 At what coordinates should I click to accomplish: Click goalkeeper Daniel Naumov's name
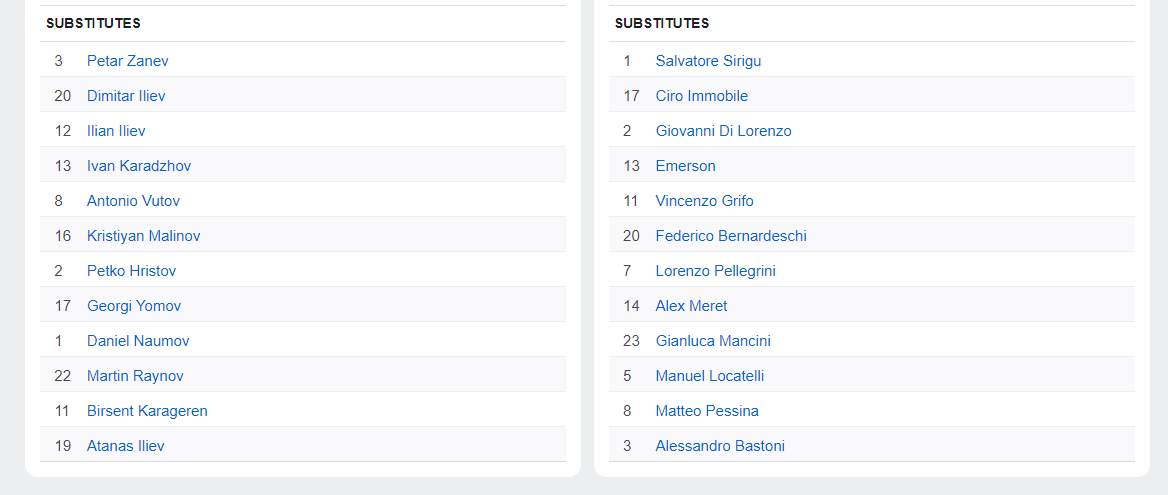pyautogui.click(x=138, y=341)
